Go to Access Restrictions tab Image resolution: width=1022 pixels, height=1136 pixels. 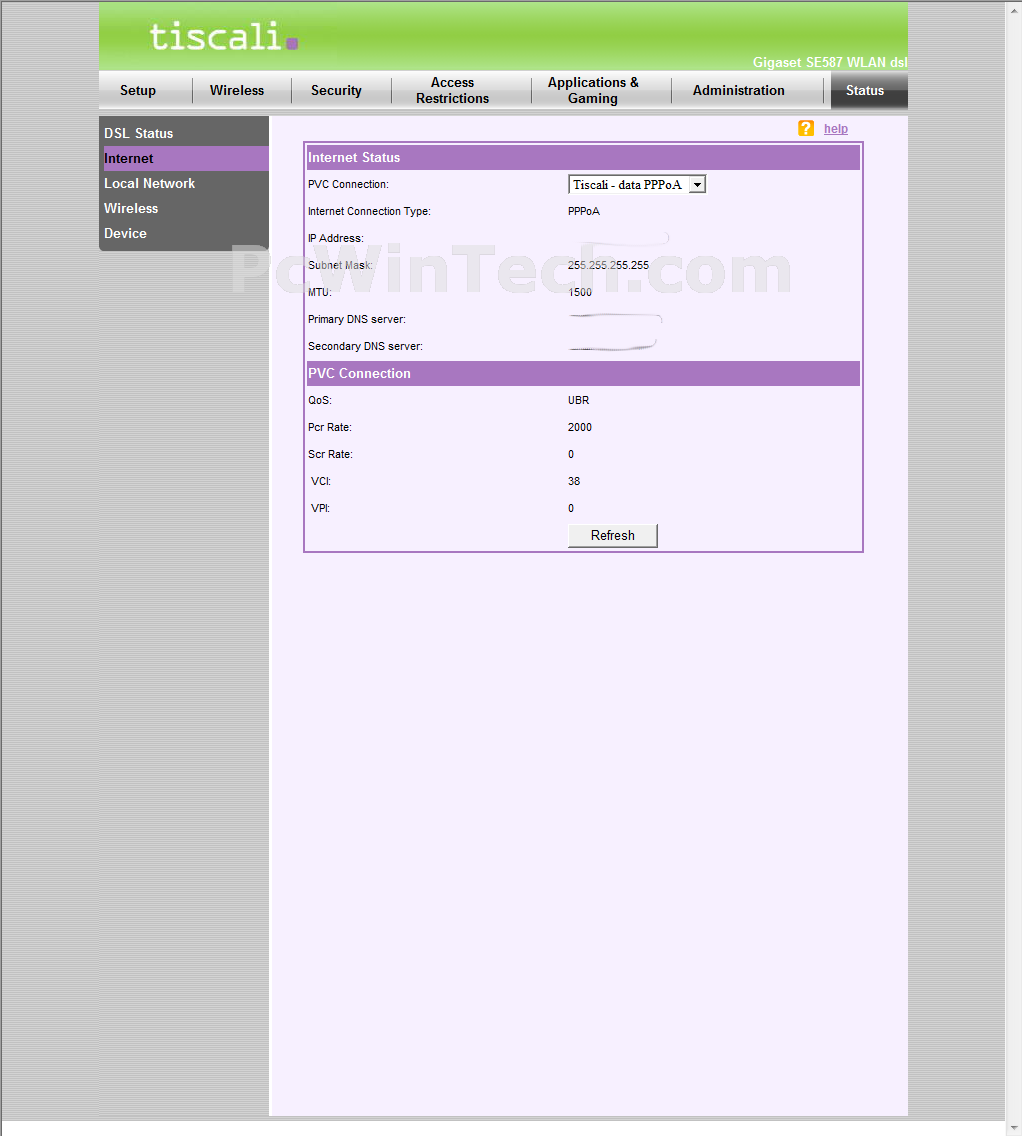pyautogui.click(x=452, y=91)
